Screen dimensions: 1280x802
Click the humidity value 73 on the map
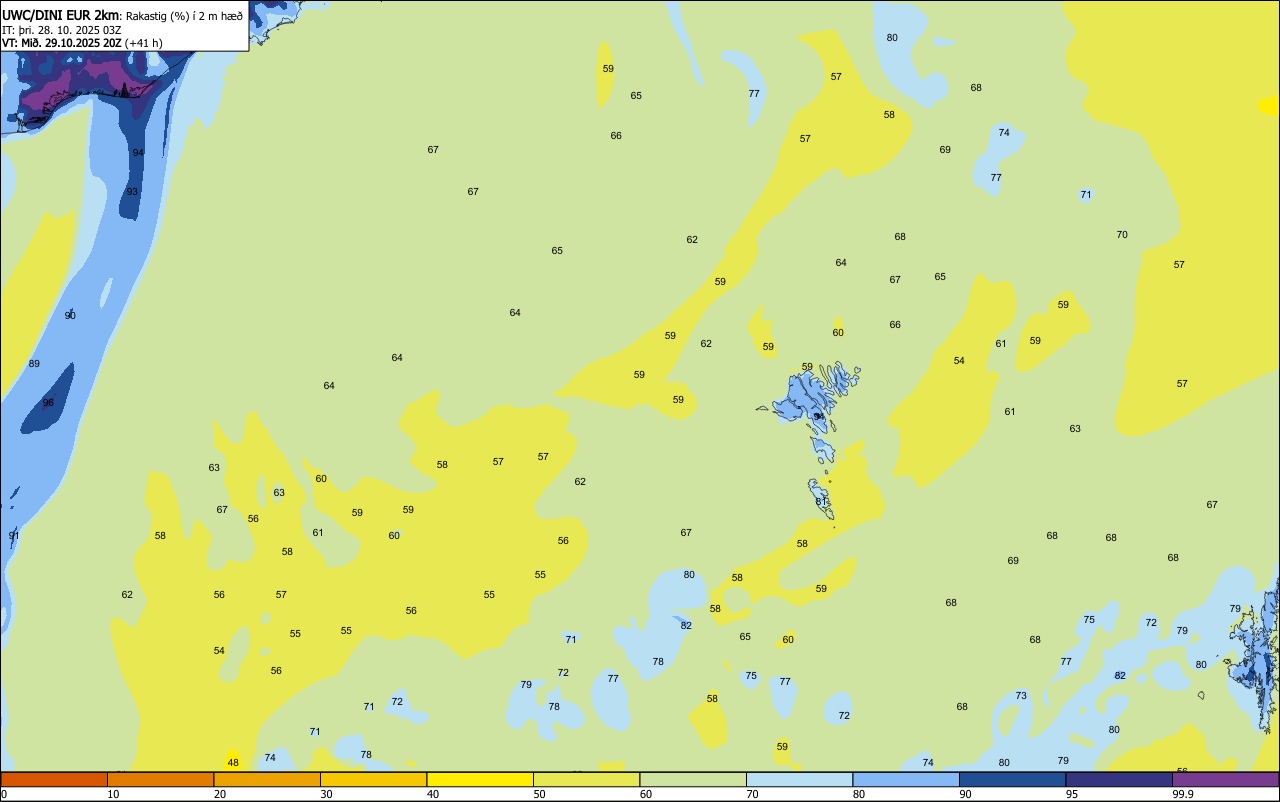click(1021, 695)
